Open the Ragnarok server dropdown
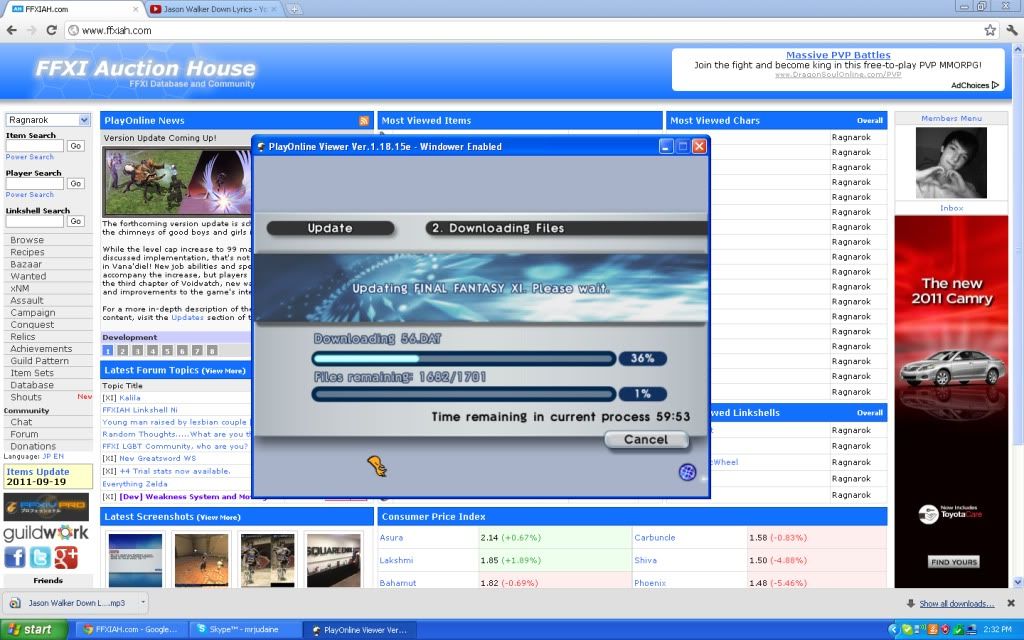Screen dimensions: 1024x640 coord(48,120)
